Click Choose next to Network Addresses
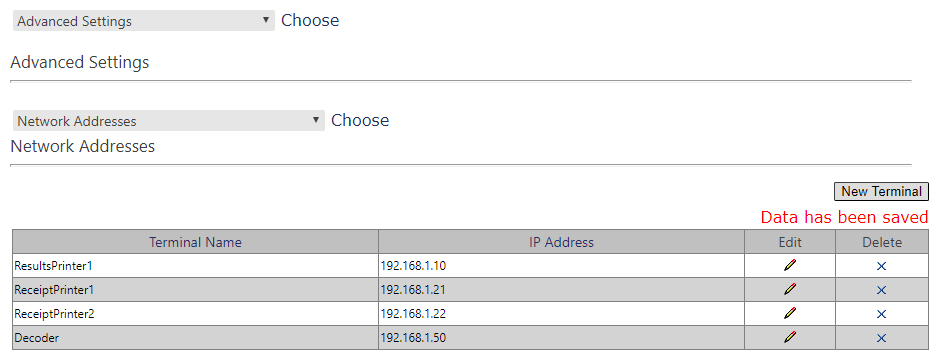The height and width of the screenshot is (364, 945). [x=360, y=121]
